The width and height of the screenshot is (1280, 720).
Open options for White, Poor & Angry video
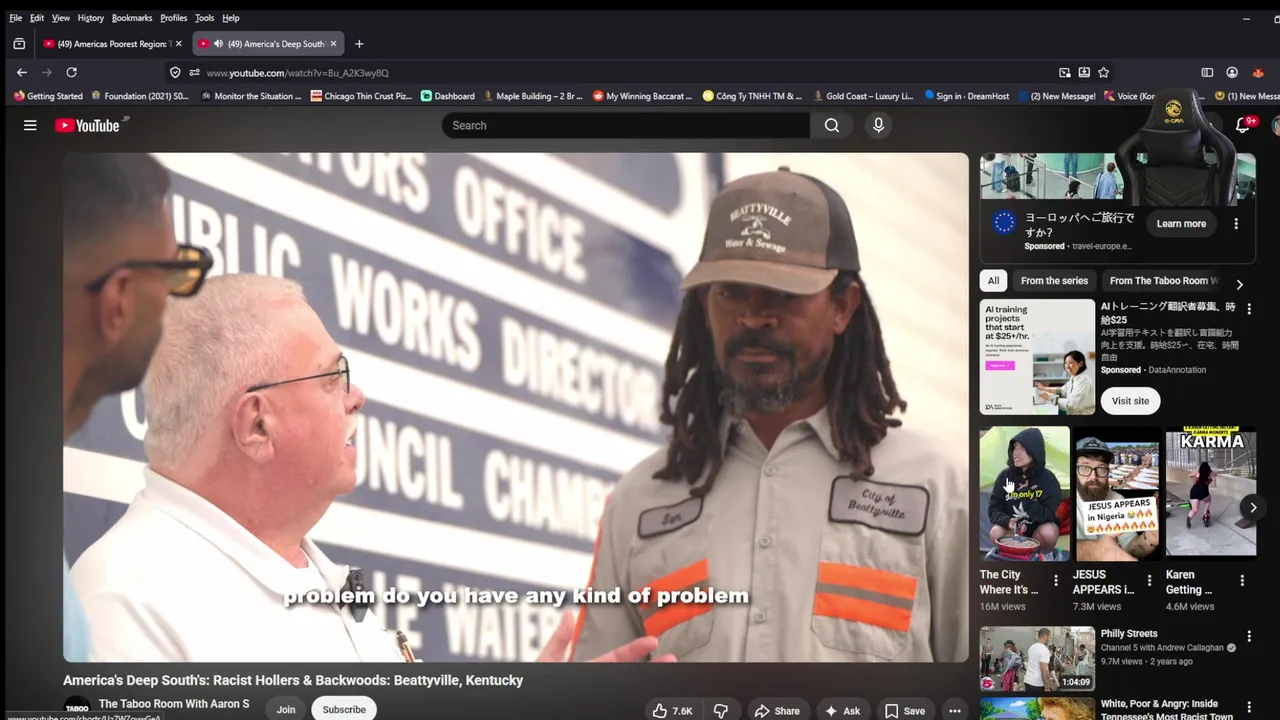[x=1249, y=708]
